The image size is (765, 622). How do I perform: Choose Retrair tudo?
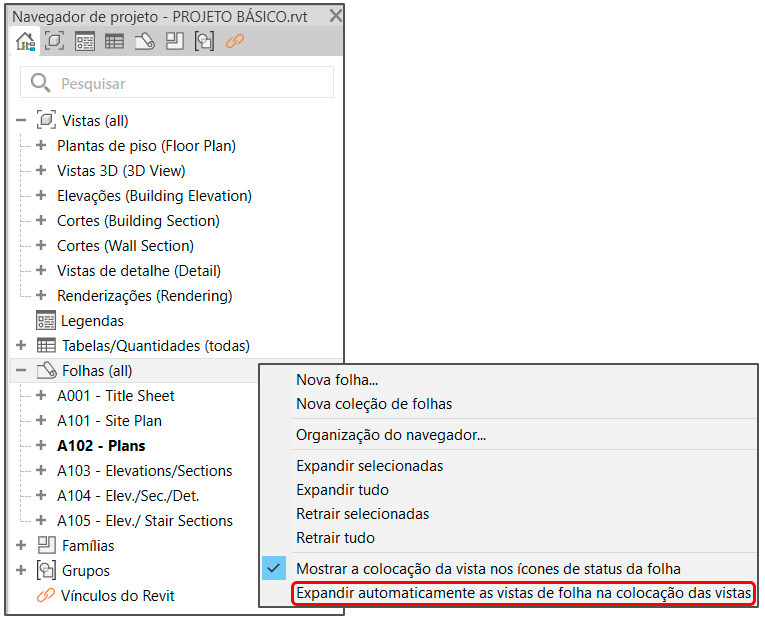pos(336,538)
